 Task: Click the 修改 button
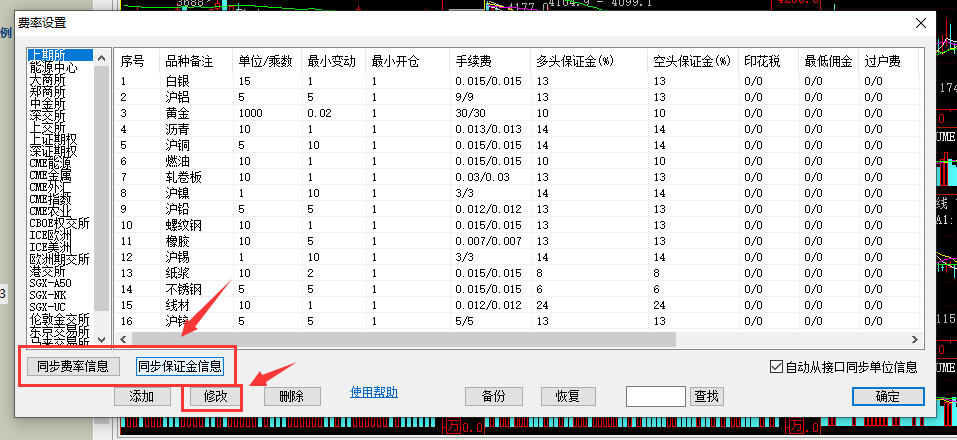pos(216,396)
